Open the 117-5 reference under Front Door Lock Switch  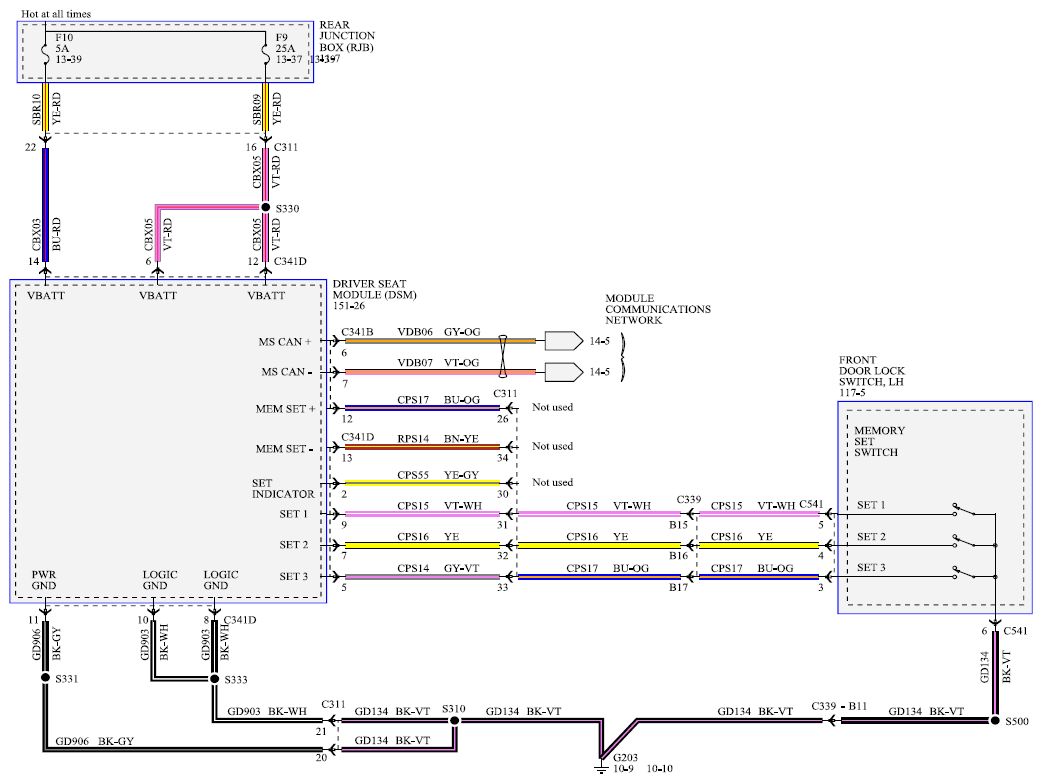click(852, 393)
